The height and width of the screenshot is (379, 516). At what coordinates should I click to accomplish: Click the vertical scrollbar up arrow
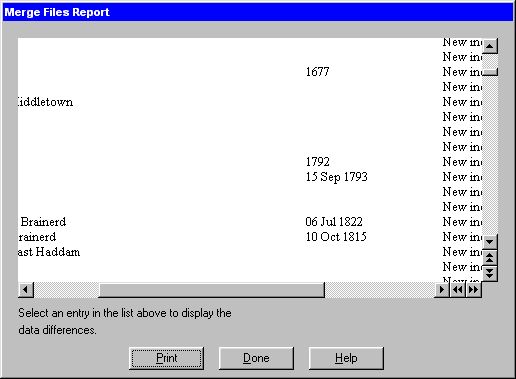[490, 46]
